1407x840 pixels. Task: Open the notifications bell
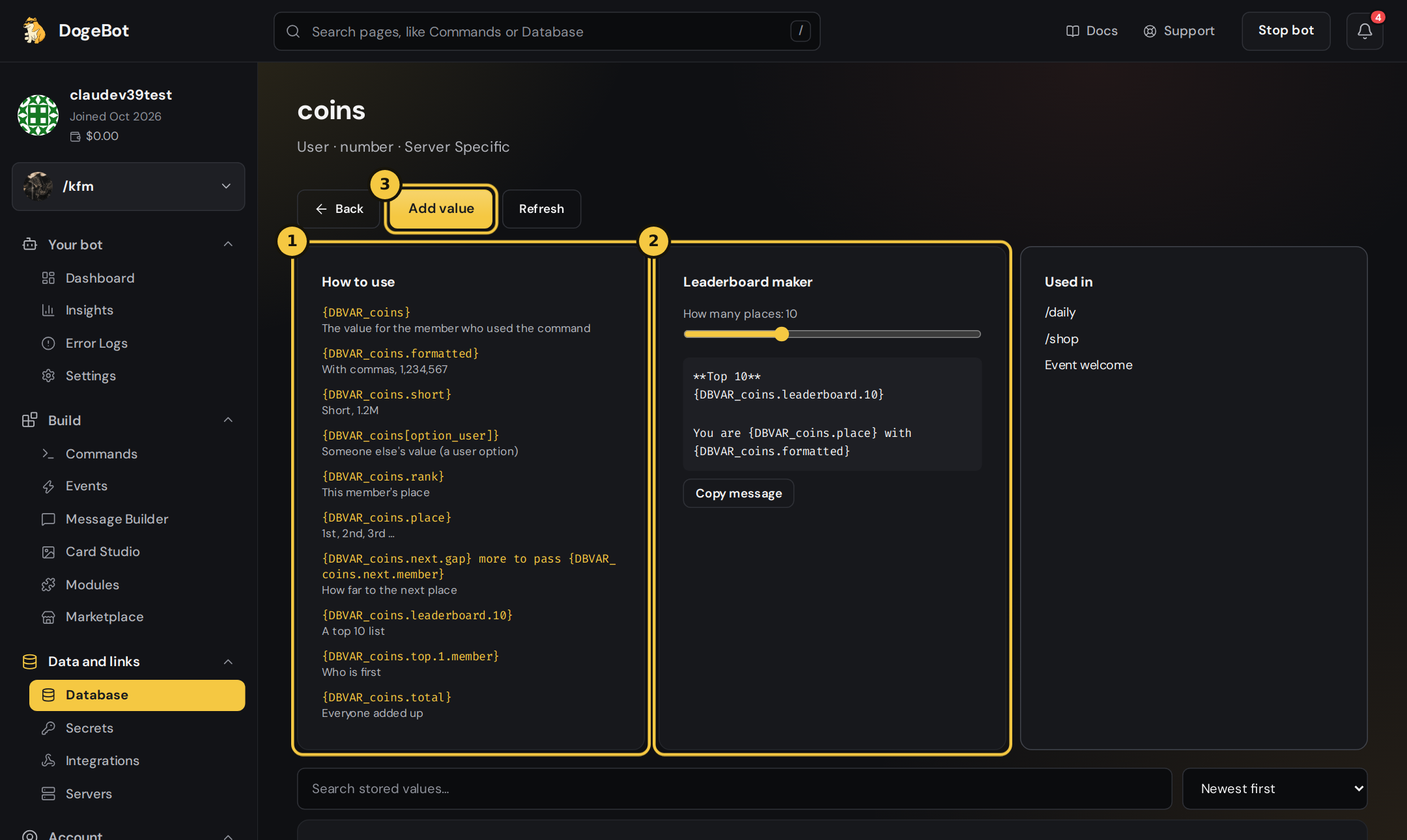(x=1365, y=31)
